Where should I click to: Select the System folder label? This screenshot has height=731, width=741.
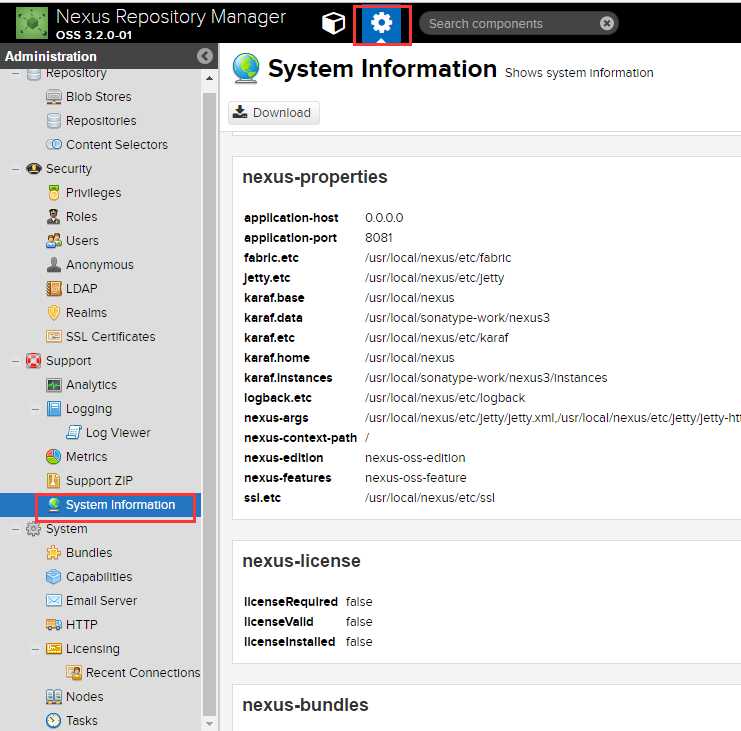point(67,529)
